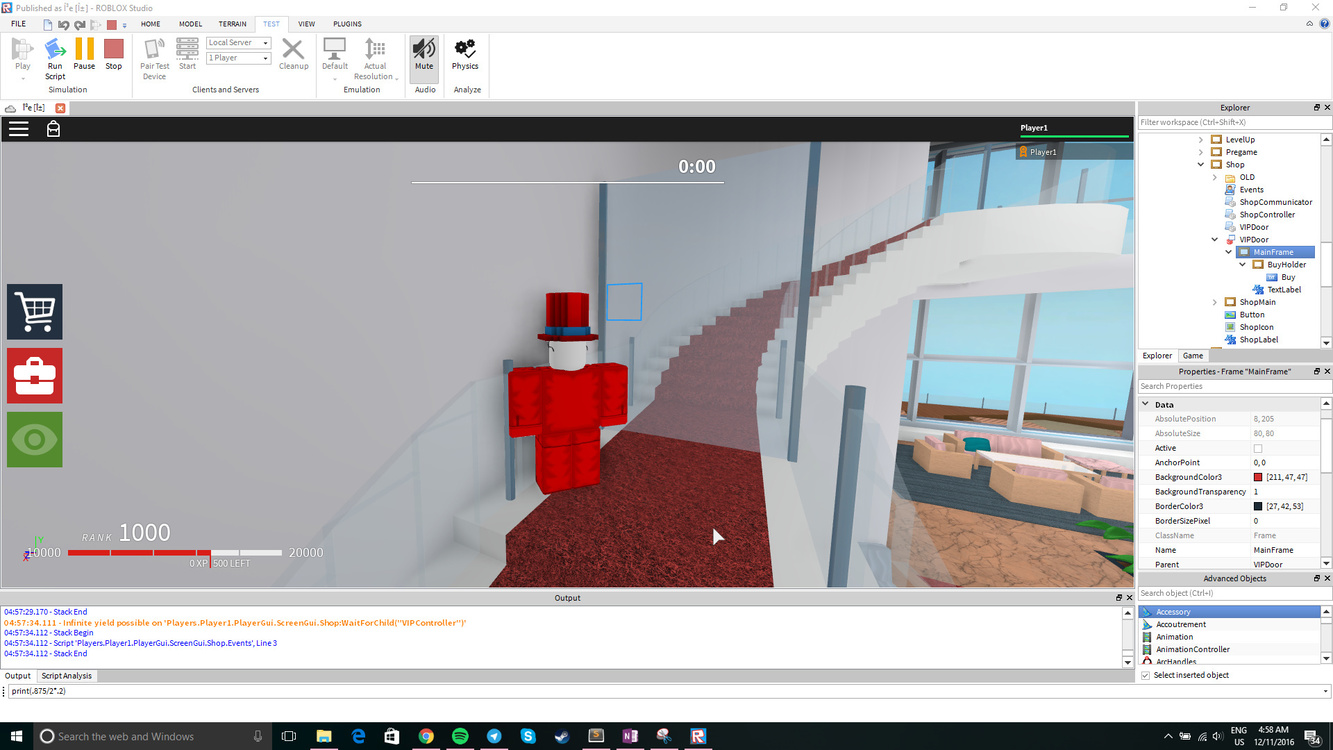Switch to the HOME ribbon tab
The width and height of the screenshot is (1333, 750).
coord(150,24)
